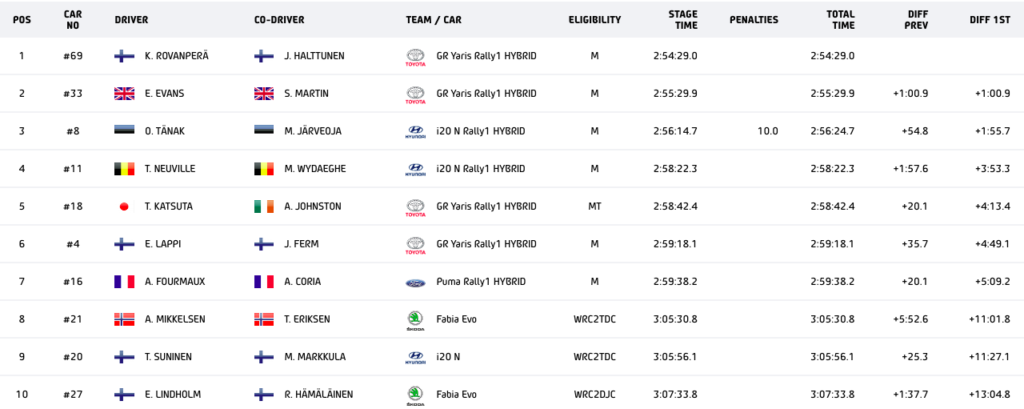Select co-driver M. Wydaeghe's name
Viewport: 1024px width, 409px height.
pyautogui.click(x=316, y=169)
